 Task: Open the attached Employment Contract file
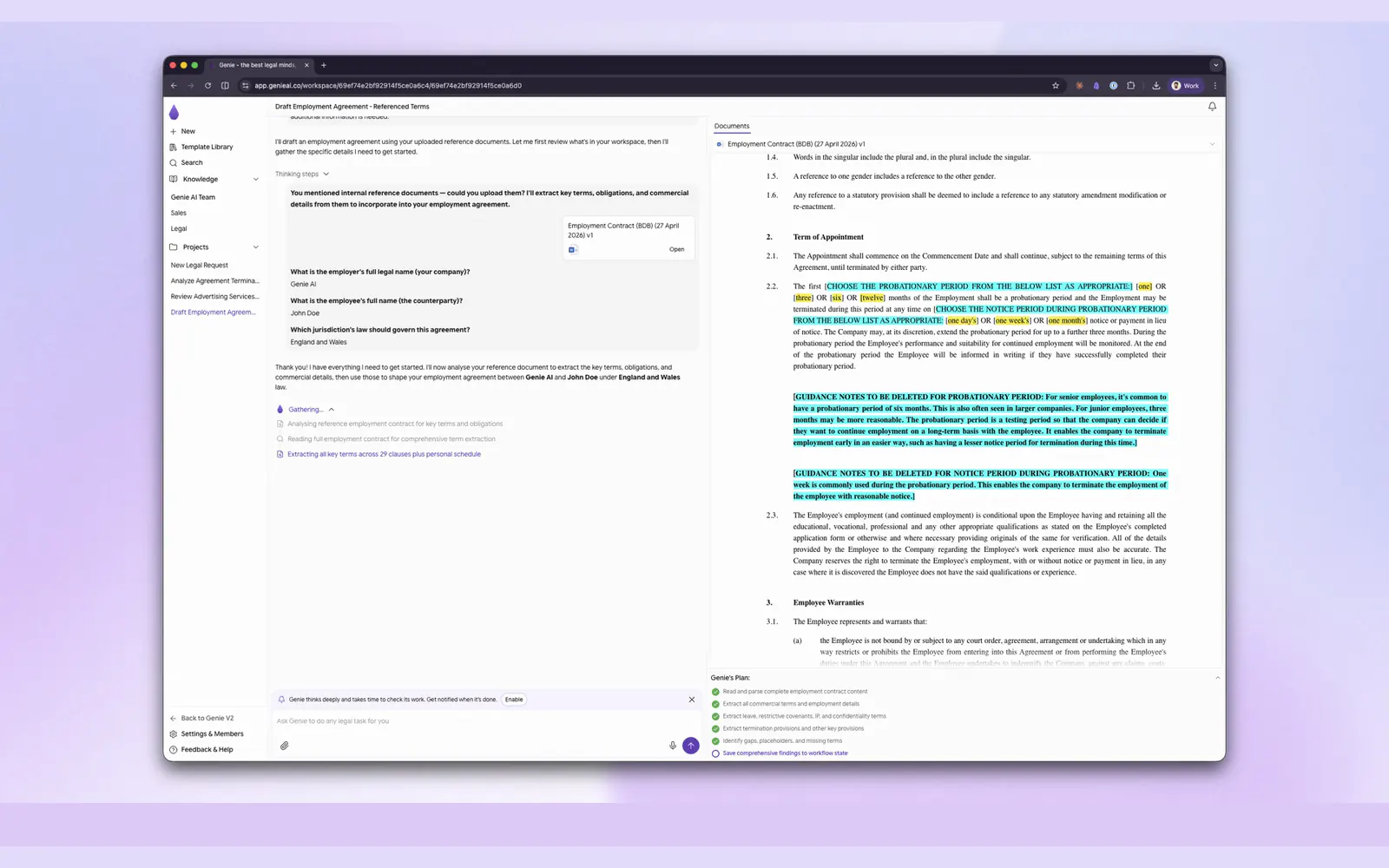click(676, 249)
